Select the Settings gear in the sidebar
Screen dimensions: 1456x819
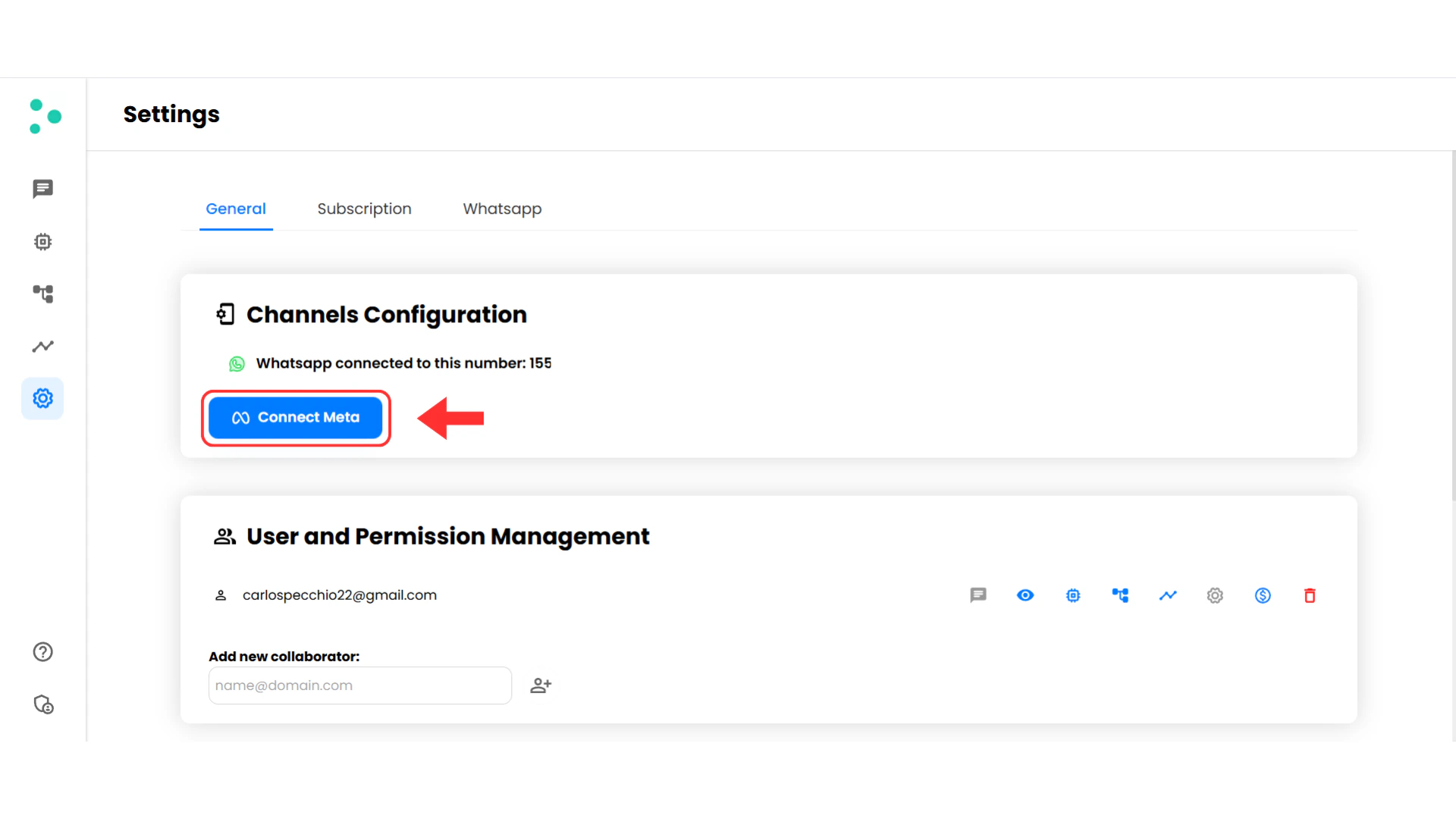click(x=42, y=397)
